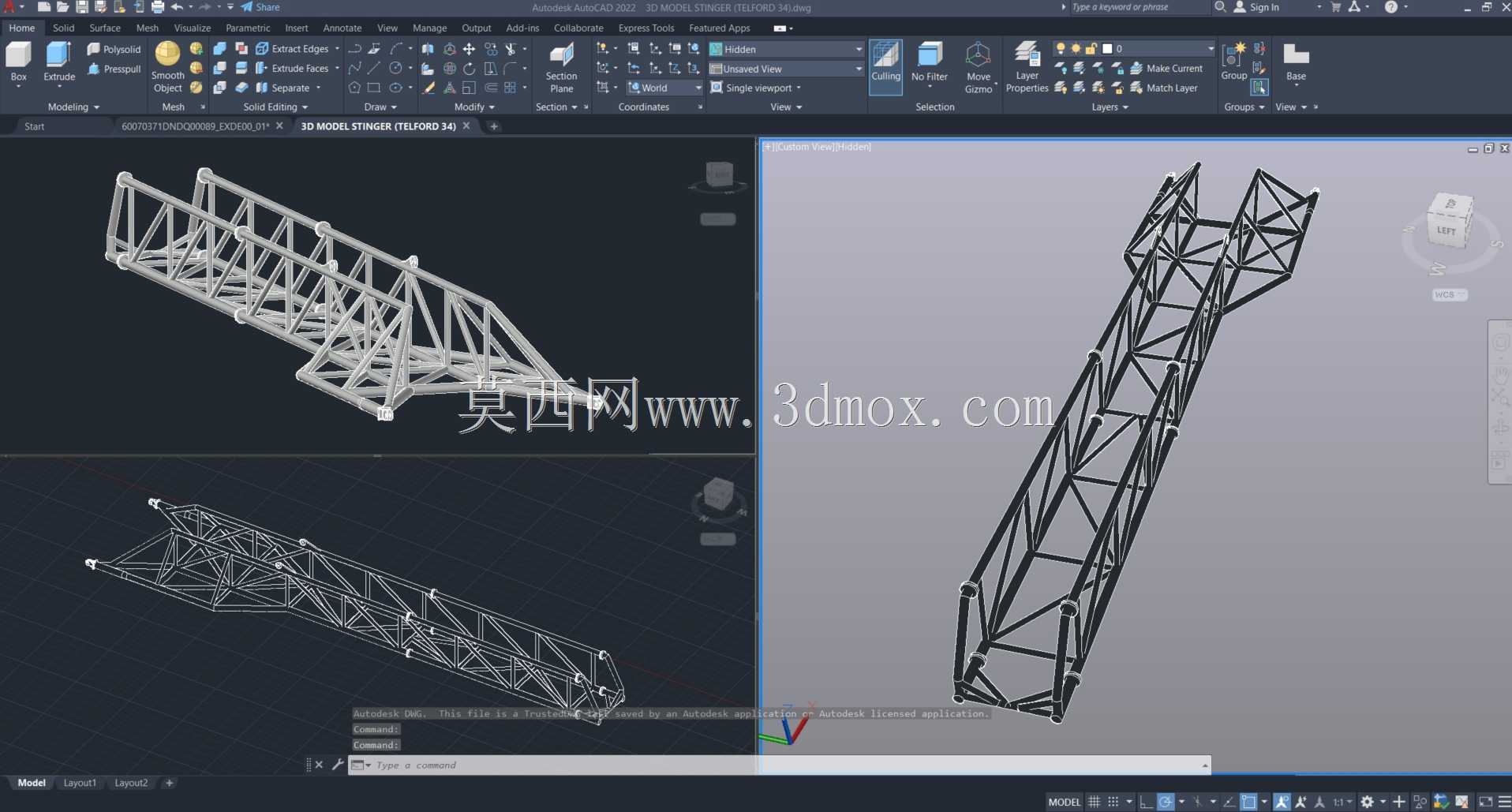
Task: Select the Polygon draw tool
Action: tap(355, 88)
